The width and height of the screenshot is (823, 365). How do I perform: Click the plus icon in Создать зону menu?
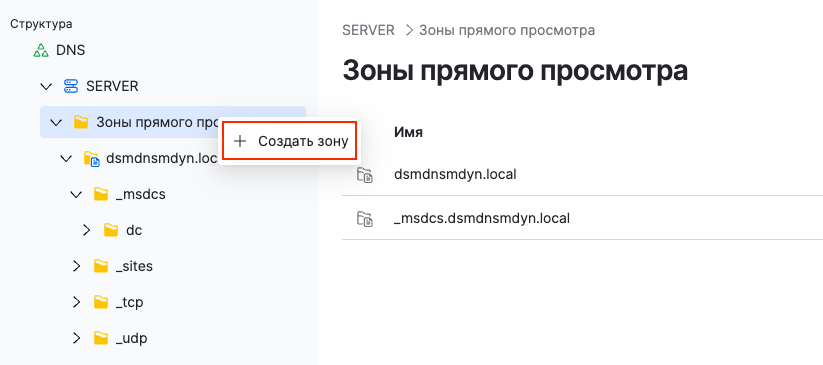(240, 141)
